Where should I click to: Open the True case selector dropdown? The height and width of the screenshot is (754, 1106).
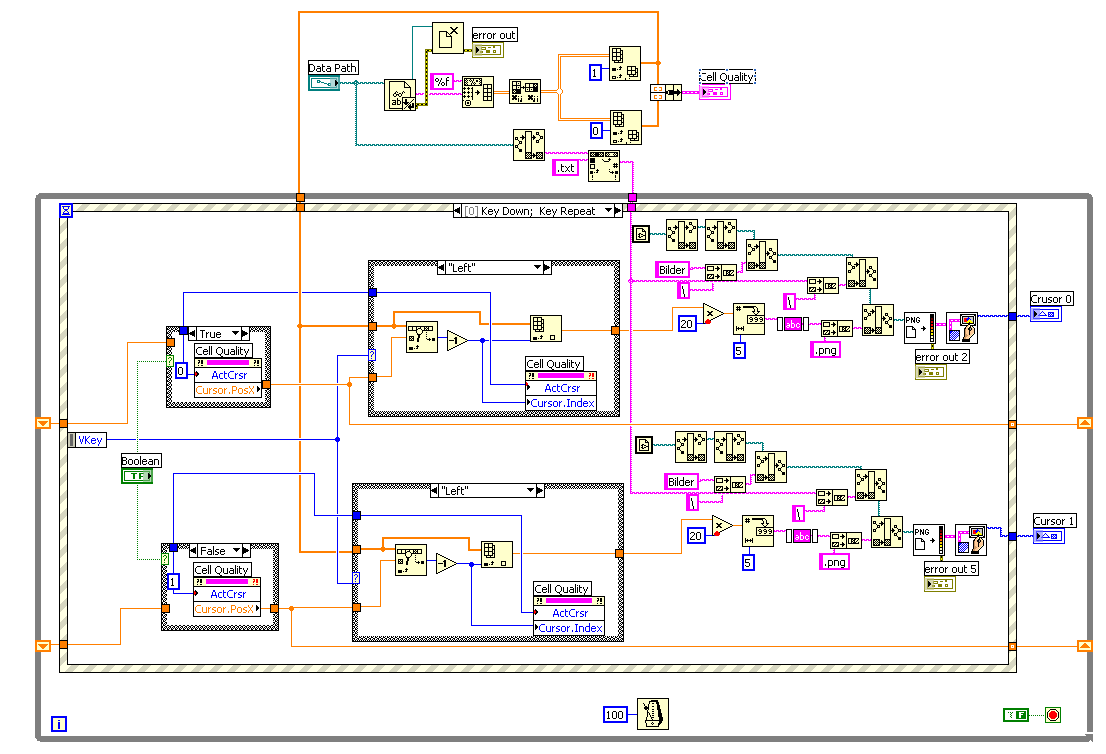click(236, 334)
